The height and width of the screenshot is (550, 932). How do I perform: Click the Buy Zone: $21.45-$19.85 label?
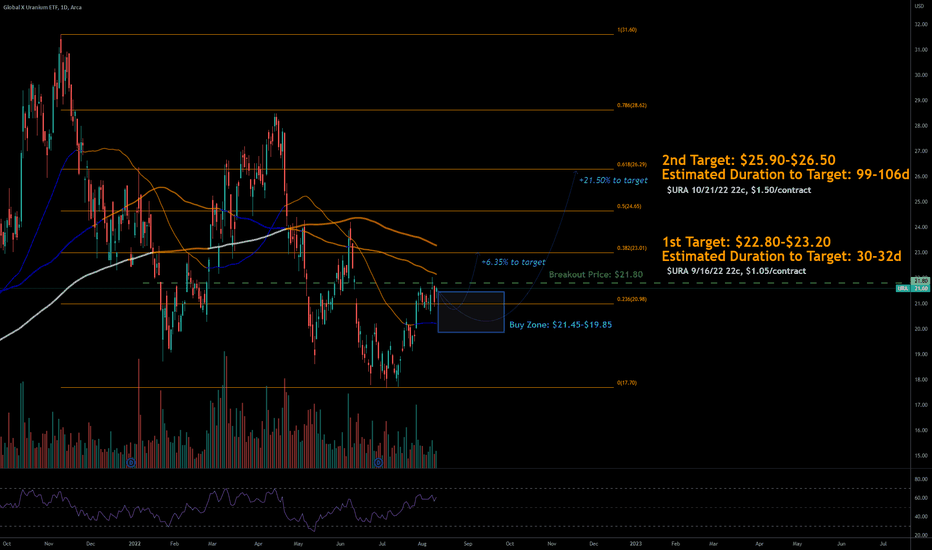[x=561, y=325]
